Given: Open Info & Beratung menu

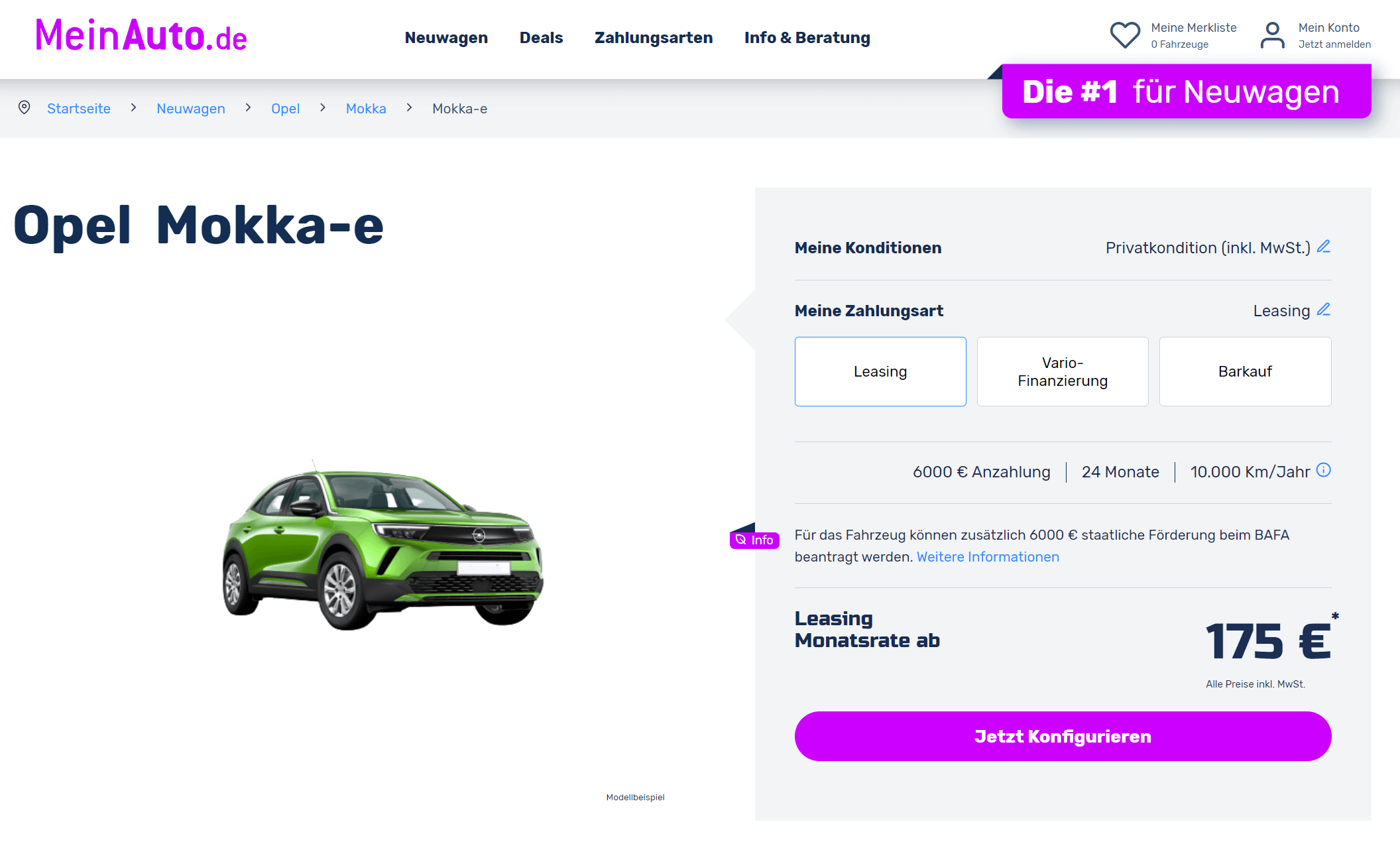Looking at the screenshot, I should [x=807, y=38].
